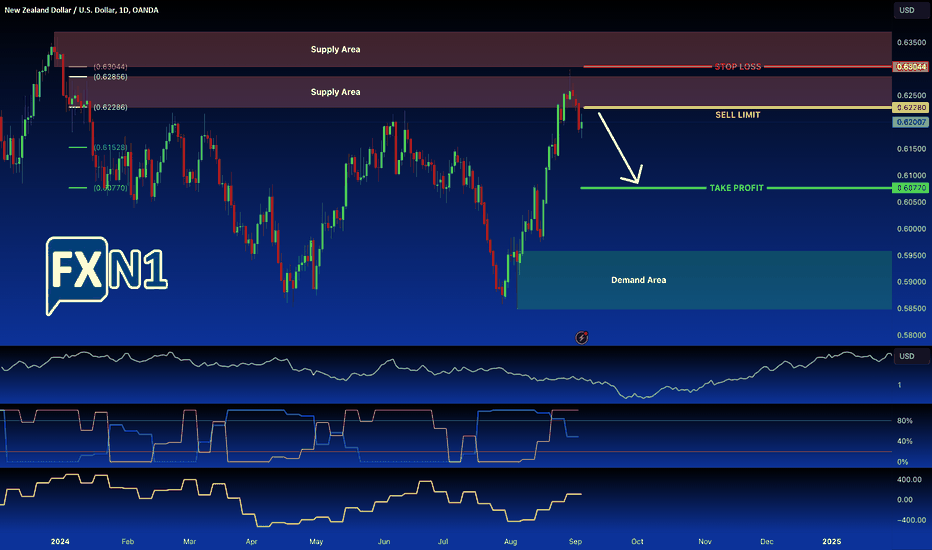Click the green 0.60770 price tag on the axis

[x=911, y=188]
